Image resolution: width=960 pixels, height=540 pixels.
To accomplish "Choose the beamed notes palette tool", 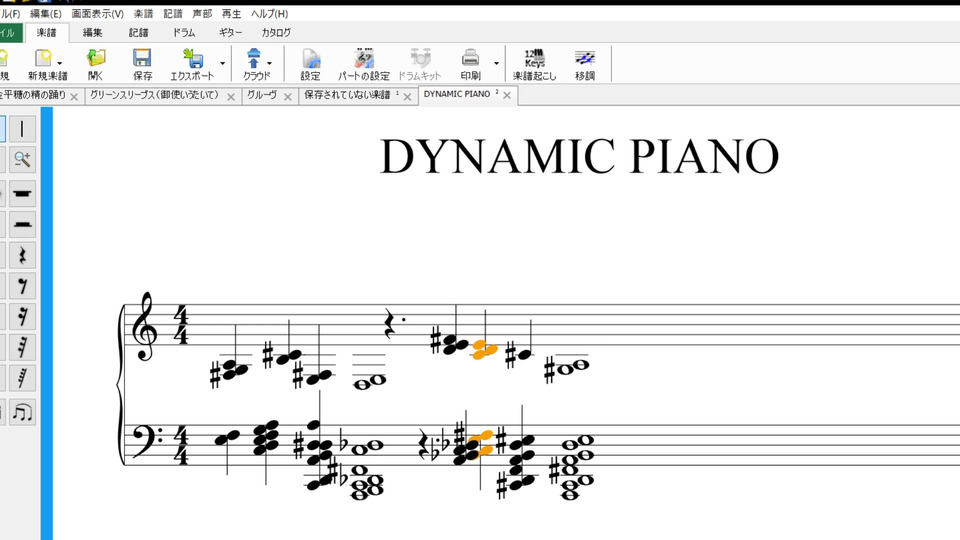I will [22, 411].
